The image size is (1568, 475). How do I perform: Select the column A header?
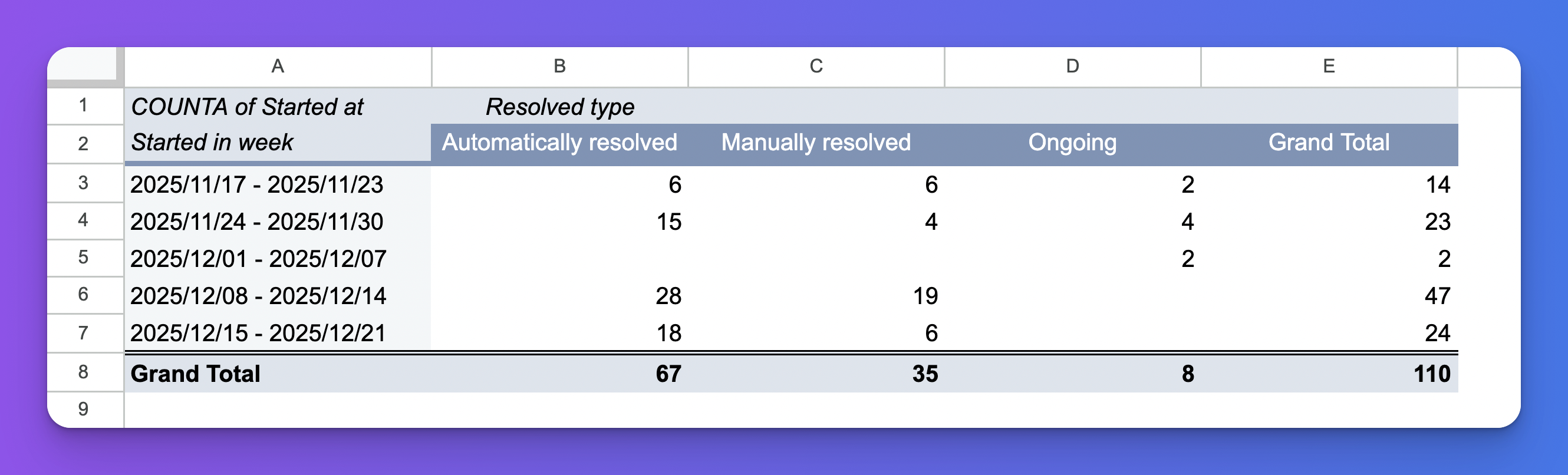tap(279, 67)
